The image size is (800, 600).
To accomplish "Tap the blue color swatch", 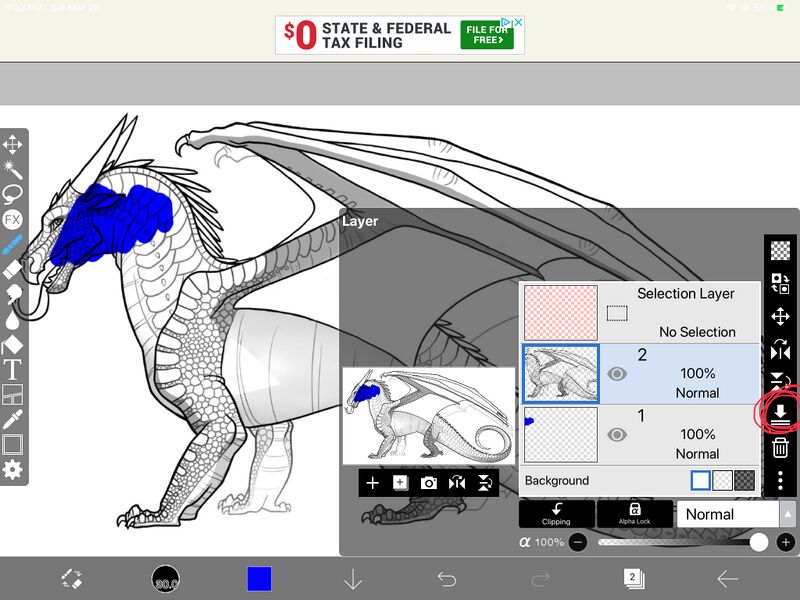I will [x=259, y=579].
